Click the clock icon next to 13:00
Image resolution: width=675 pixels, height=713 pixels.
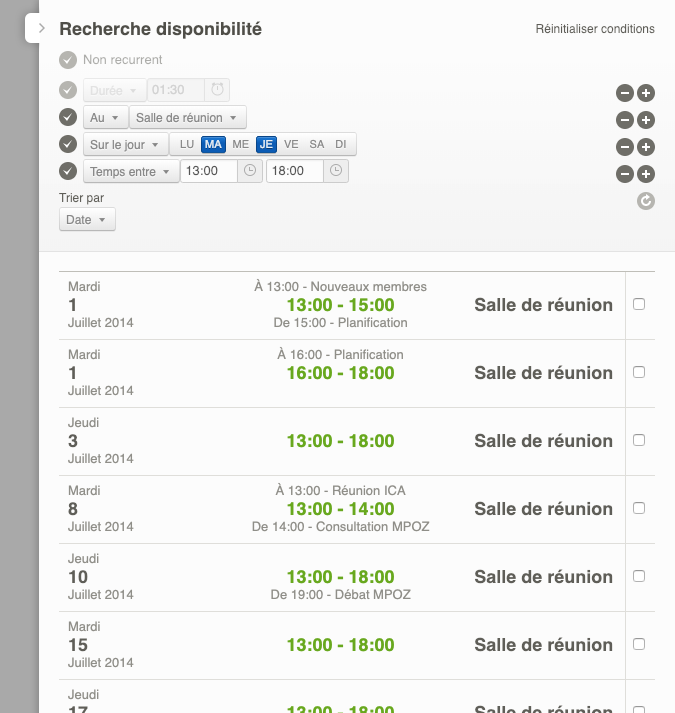click(x=250, y=171)
